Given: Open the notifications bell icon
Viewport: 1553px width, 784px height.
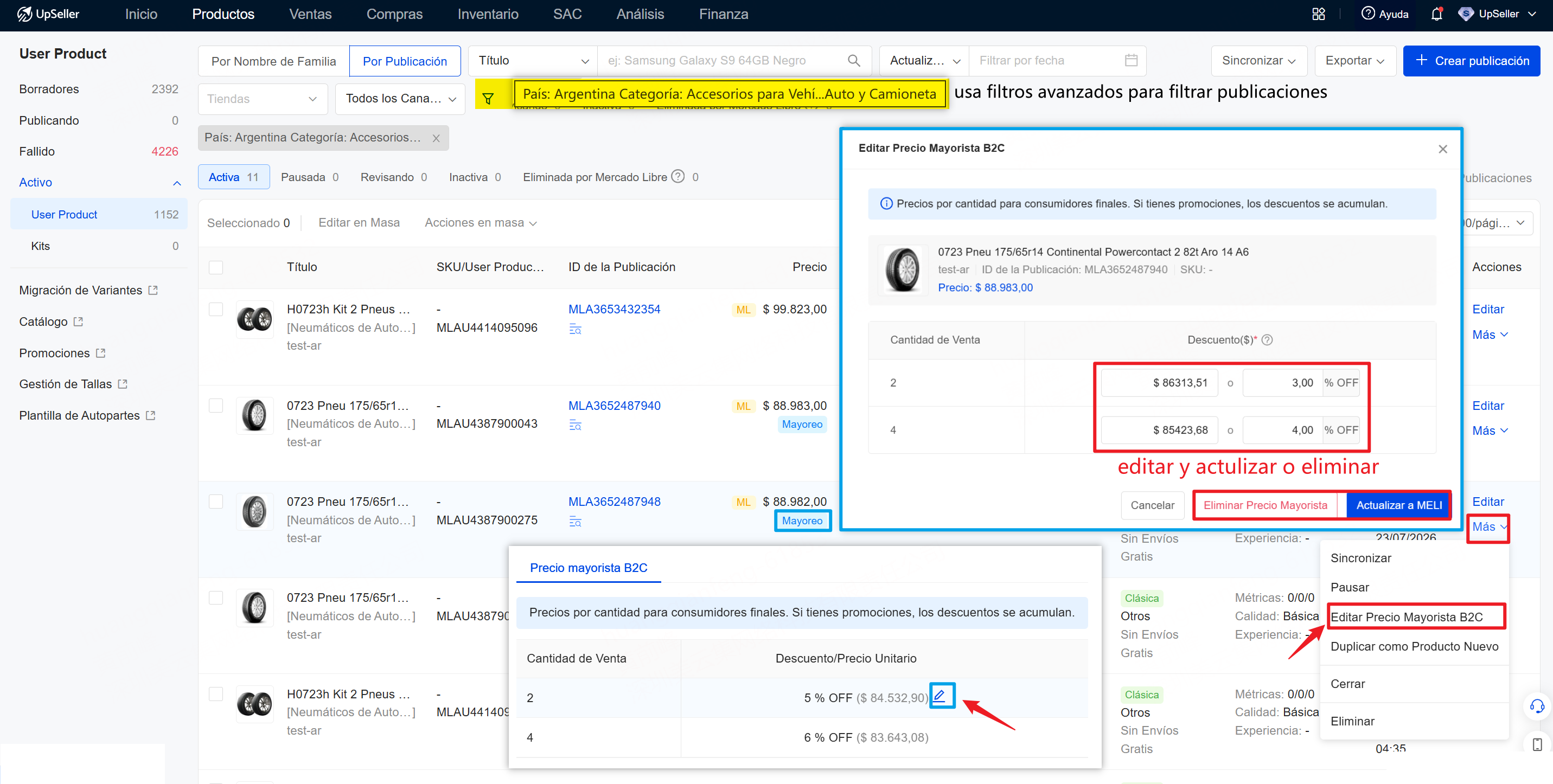Looking at the screenshot, I should tap(1436, 14).
